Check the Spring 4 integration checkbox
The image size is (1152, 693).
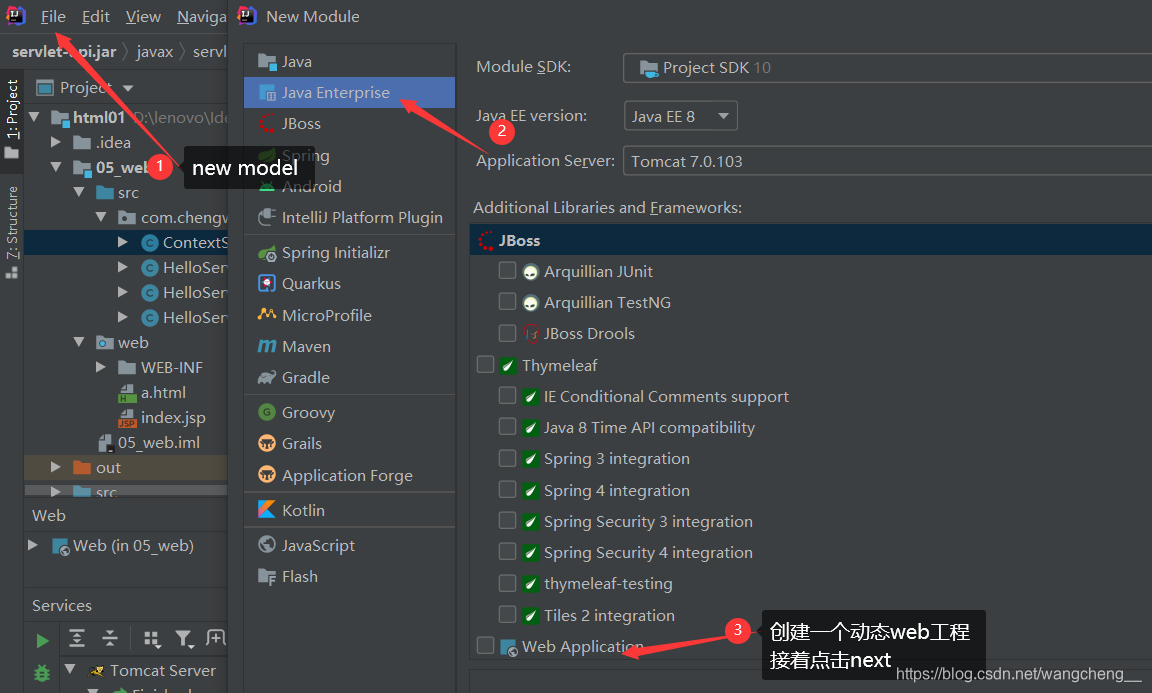(x=507, y=489)
